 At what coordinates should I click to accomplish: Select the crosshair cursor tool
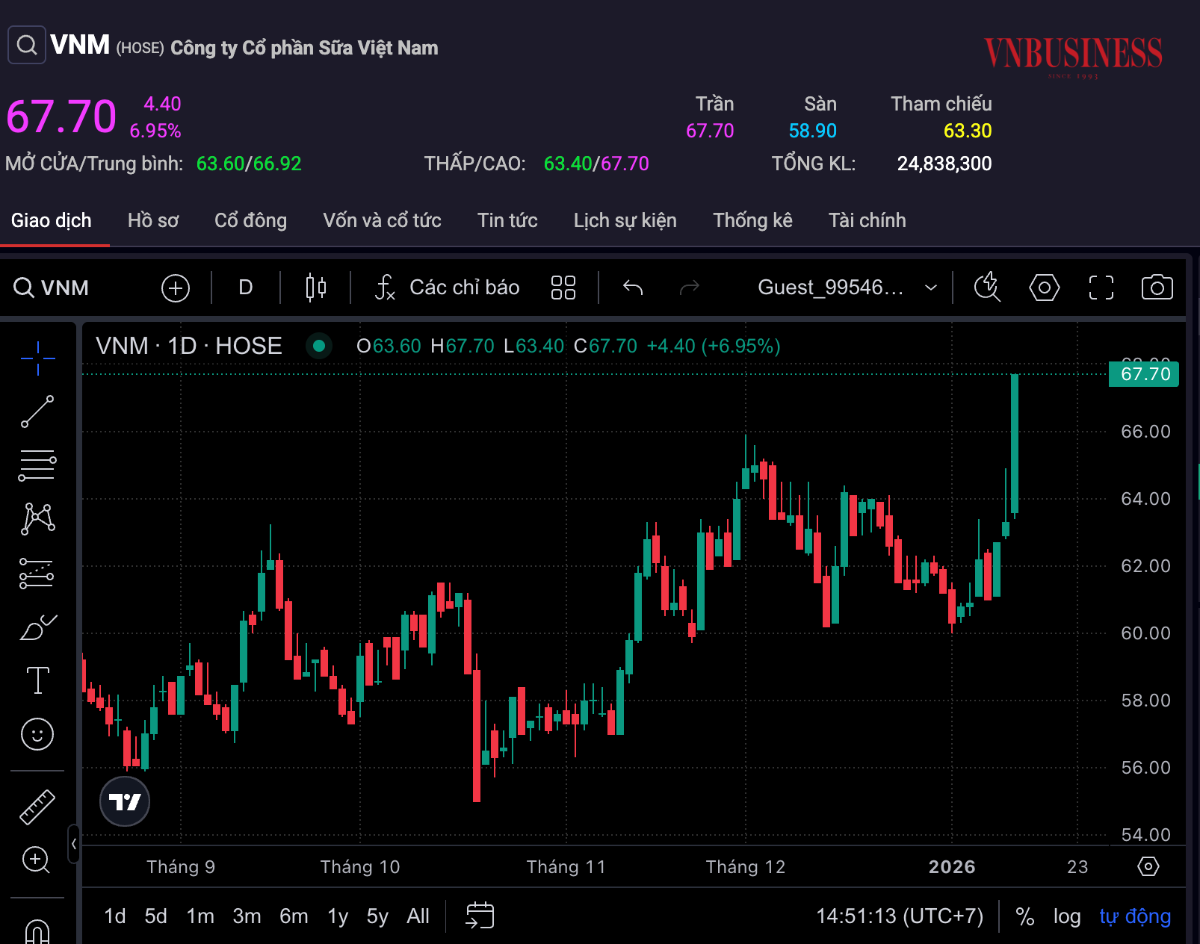tap(38, 357)
